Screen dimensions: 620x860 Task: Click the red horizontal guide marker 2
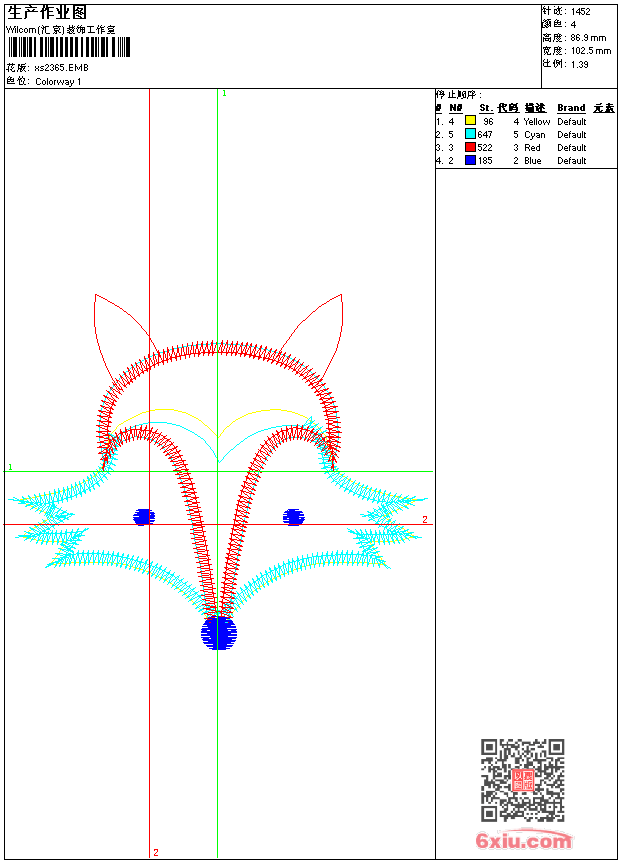(x=425, y=519)
